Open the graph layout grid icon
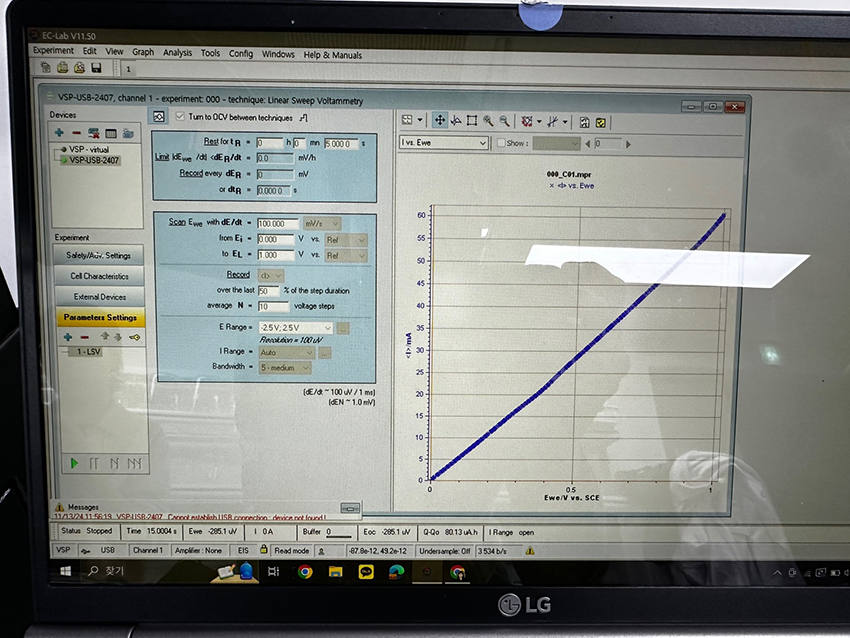850x638 pixels. pyautogui.click(x=407, y=120)
